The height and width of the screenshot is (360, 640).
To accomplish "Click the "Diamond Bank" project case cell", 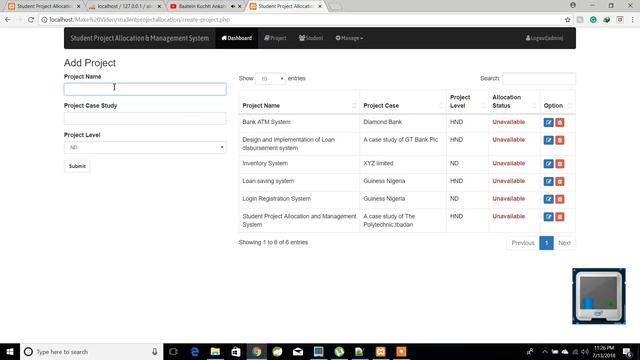I will tap(382, 122).
